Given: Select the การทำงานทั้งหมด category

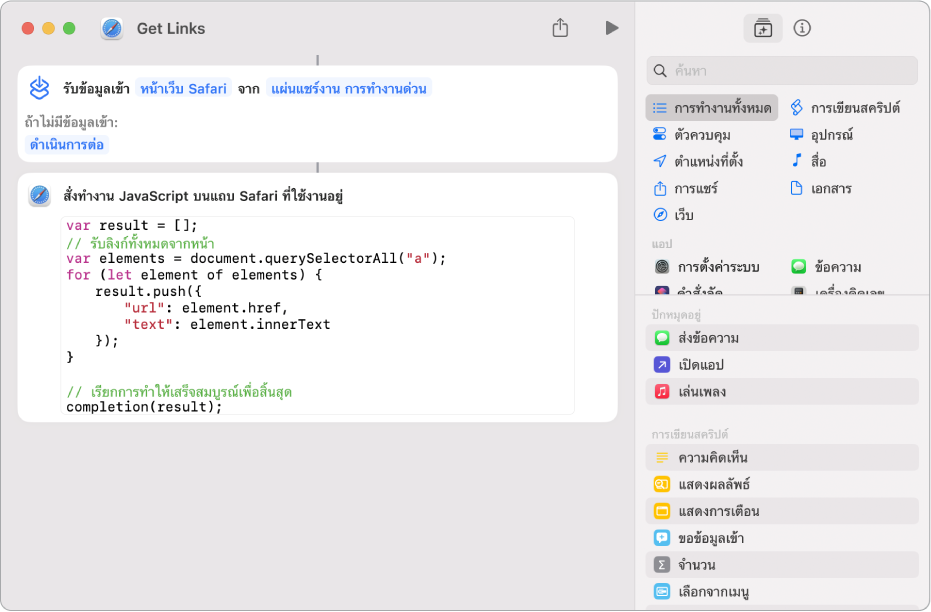Looking at the screenshot, I should pyautogui.click(x=712, y=108).
